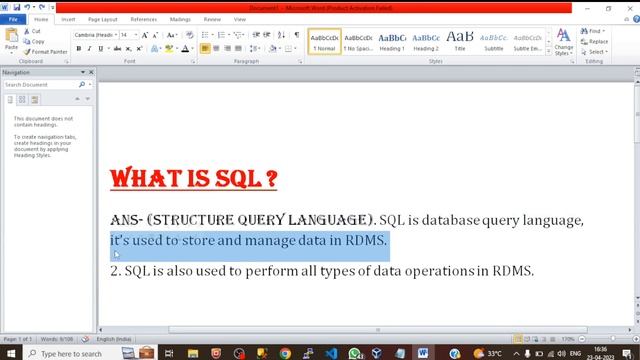Decrease paragraph indent

pos(256,35)
